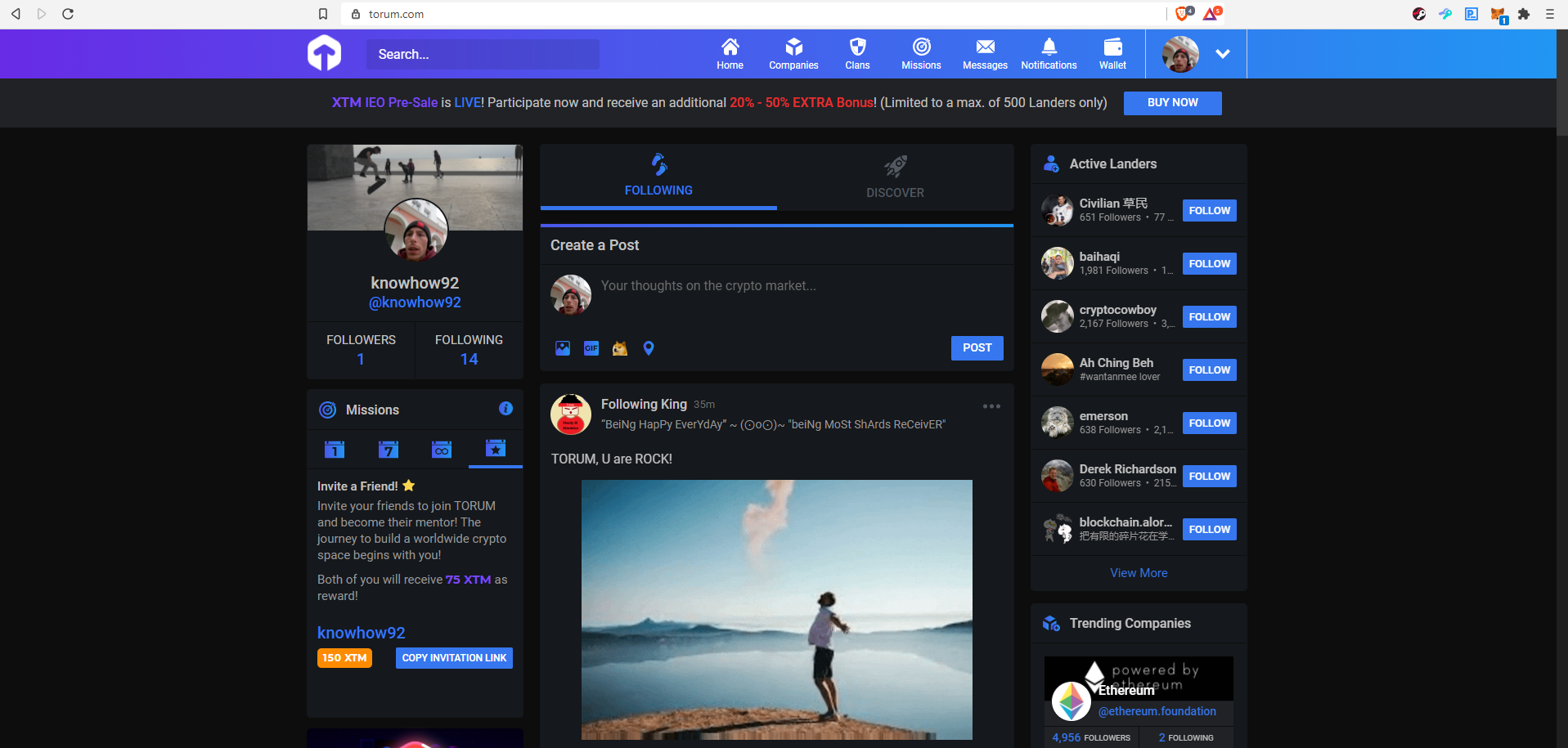
Task: Select the star special missions tab
Action: coord(496,449)
